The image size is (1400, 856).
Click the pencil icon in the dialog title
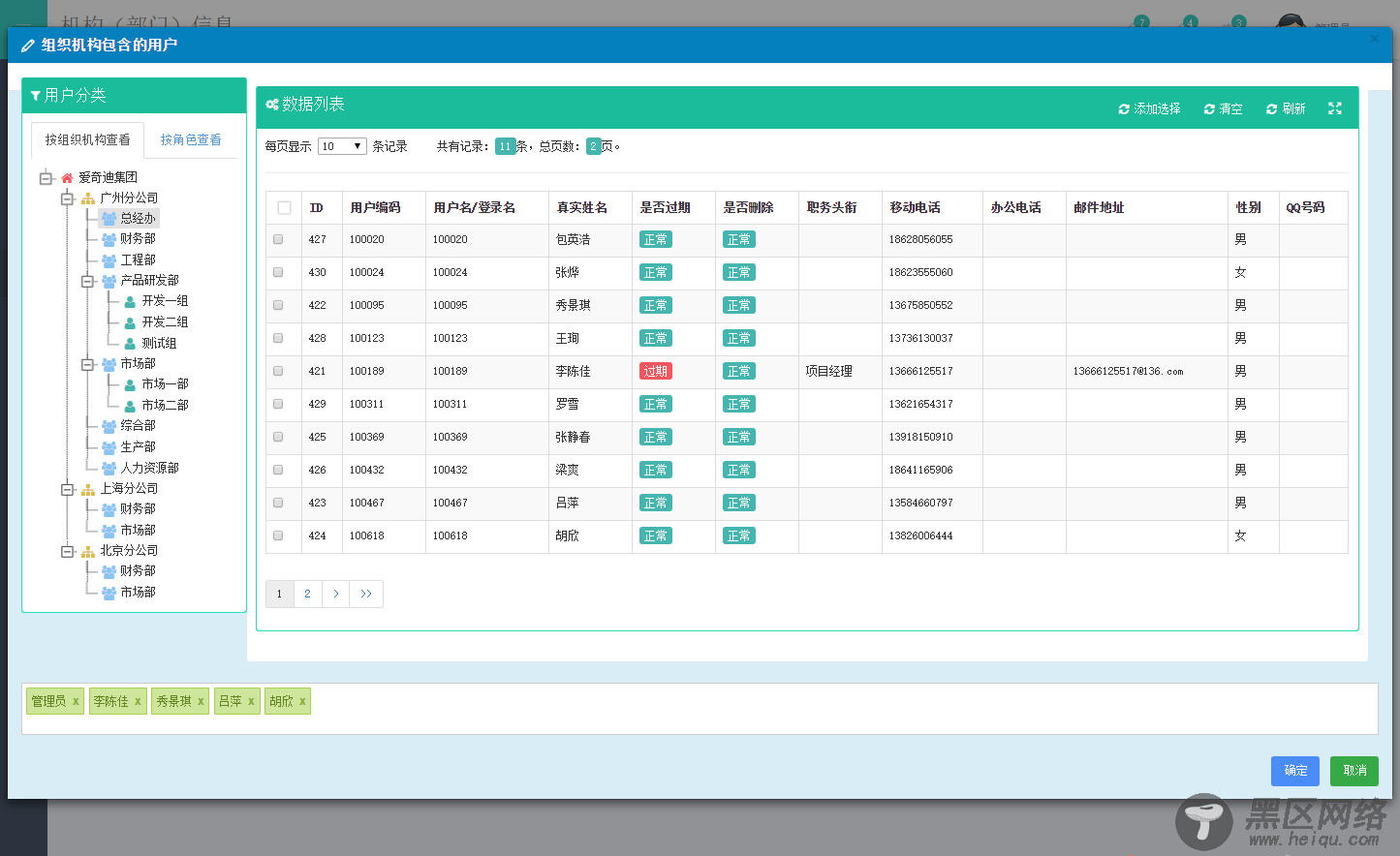(28, 46)
